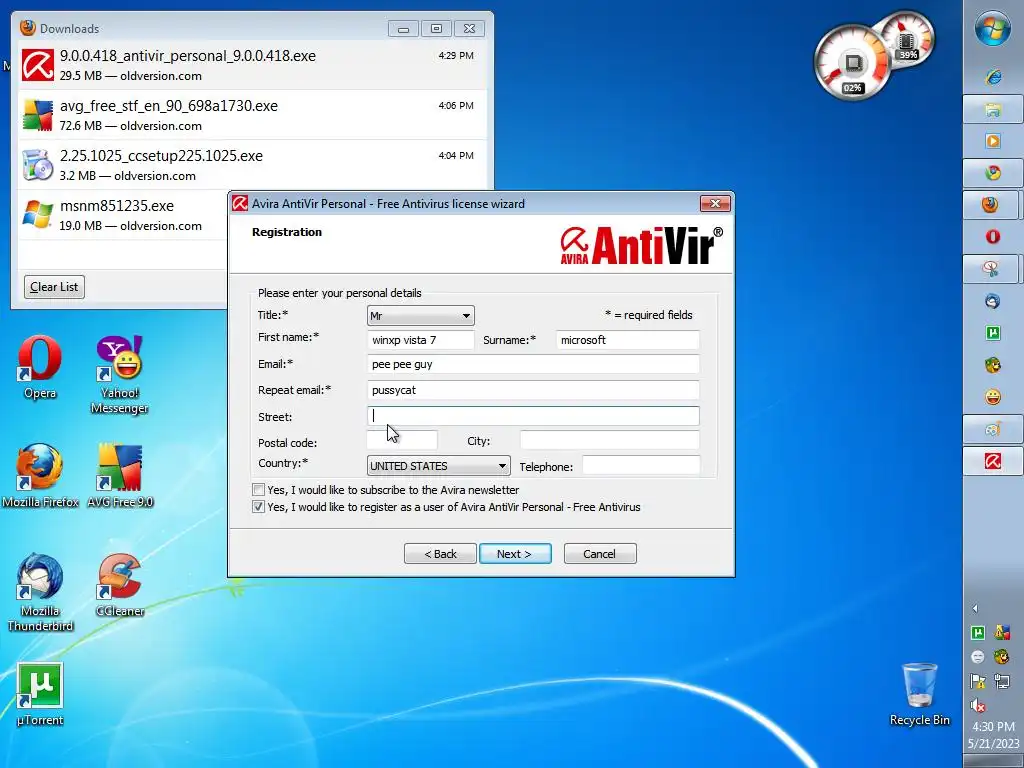This screenshot has height=768, width=1024.
Task: Click the Show desktop button
Action: coord(993,761)
